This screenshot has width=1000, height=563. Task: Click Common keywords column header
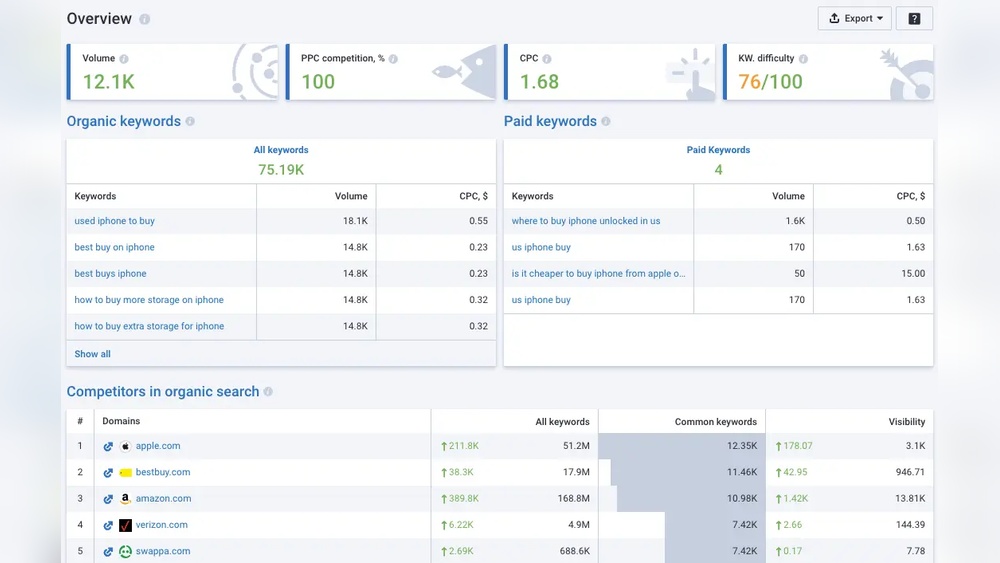716,421
